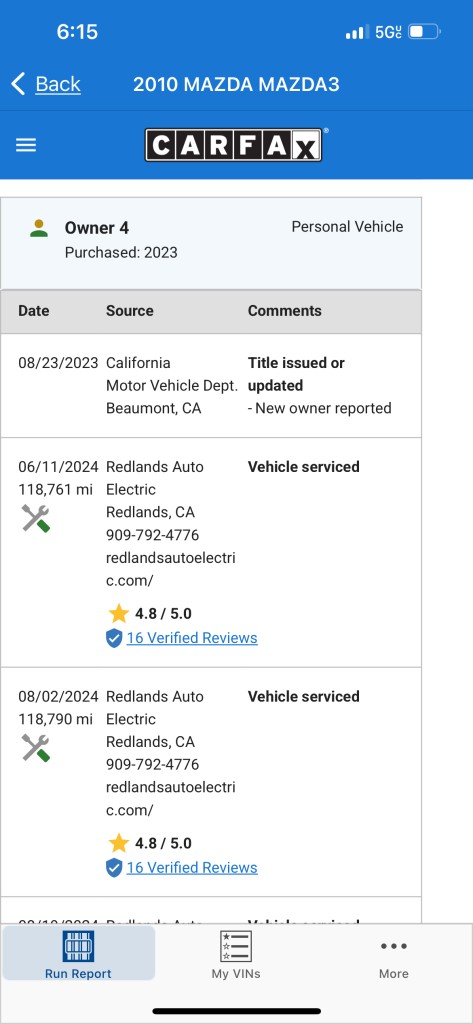Image resolution: width=473 pixels, height=1024 pixels.
Task: Tap the 909-792-4776 phone number in first service
Action: pyautogui.click(x=152, y=535)
